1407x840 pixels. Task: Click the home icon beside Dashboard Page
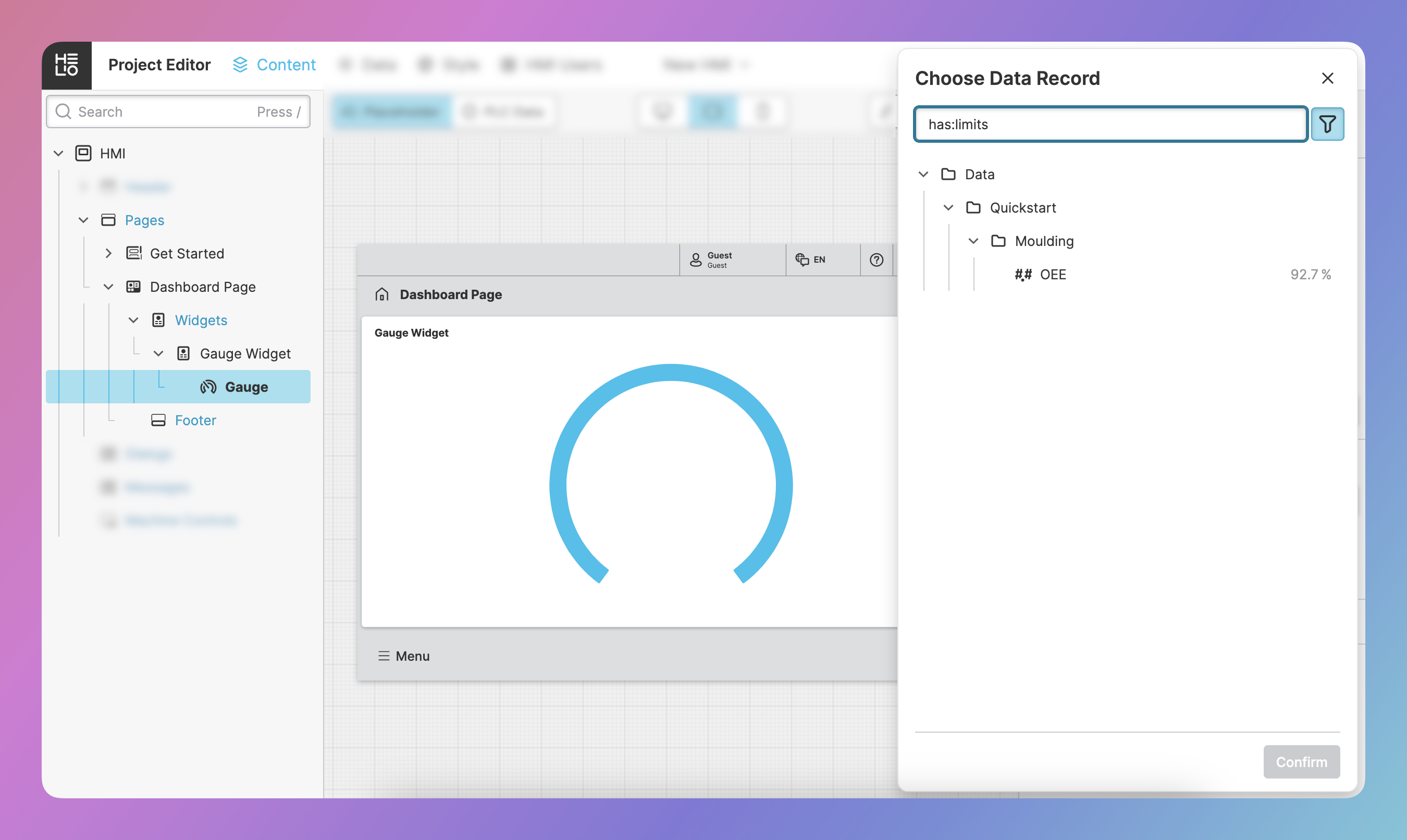382,294
